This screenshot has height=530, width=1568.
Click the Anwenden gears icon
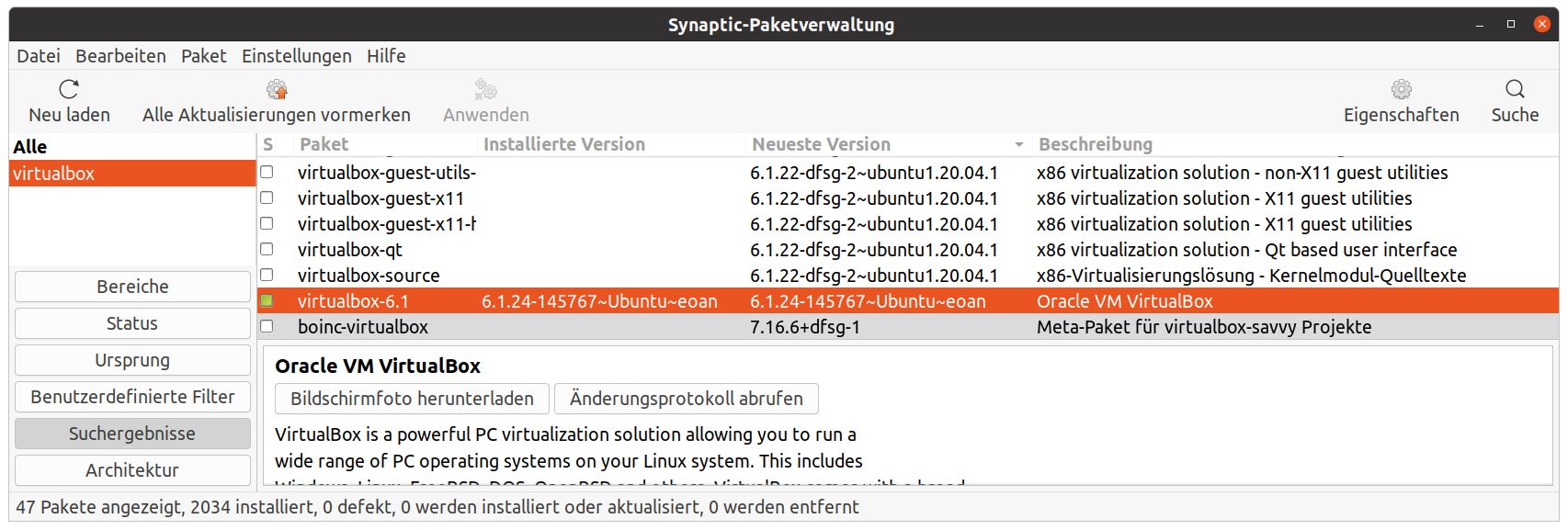point(485,89)
